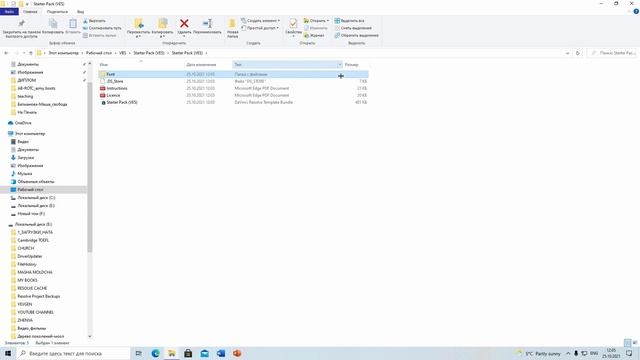Show hidden system tray icons chevron
The height and width of the screenshot is (360, 640).
coord(568,353)
